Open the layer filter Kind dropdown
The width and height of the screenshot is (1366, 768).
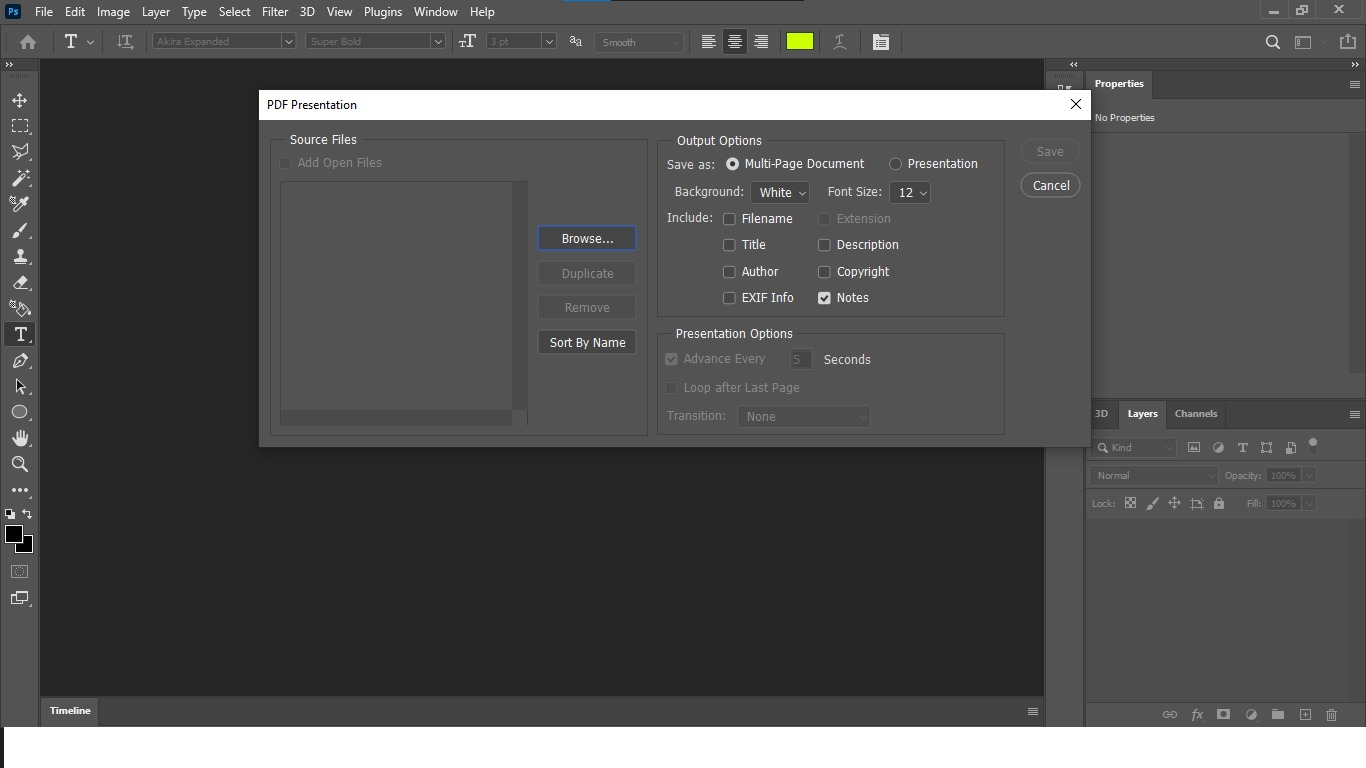tap(1135, 448)
